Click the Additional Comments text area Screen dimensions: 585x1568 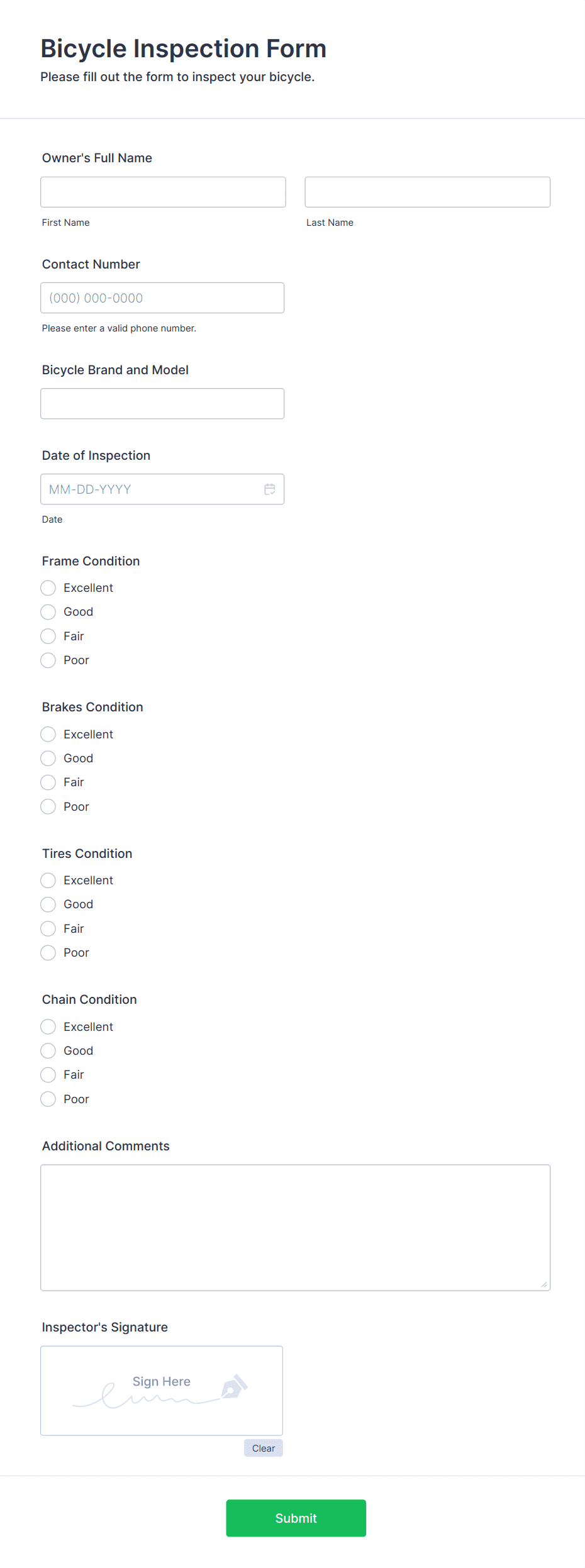tap(295, 1226)
